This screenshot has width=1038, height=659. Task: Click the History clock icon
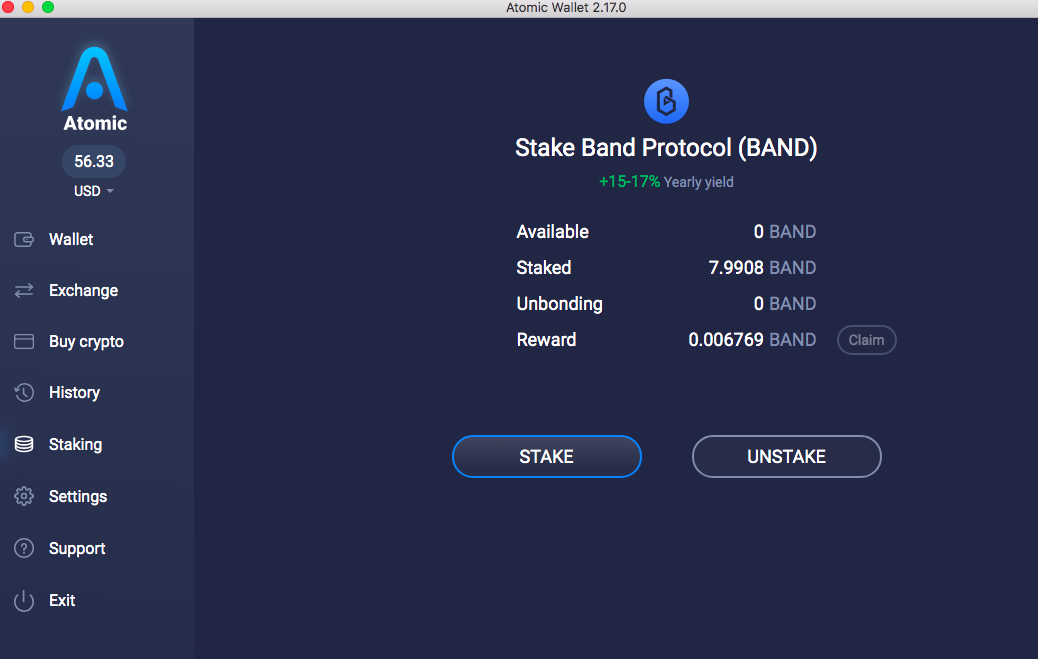[24, 393]
